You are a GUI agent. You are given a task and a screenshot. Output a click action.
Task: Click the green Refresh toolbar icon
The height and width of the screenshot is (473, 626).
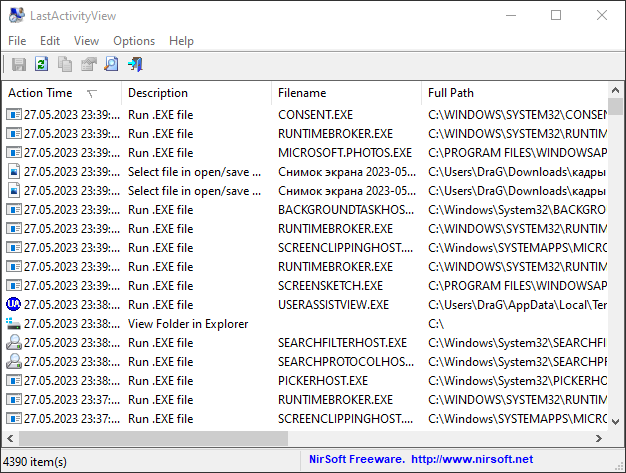[42, 65]
